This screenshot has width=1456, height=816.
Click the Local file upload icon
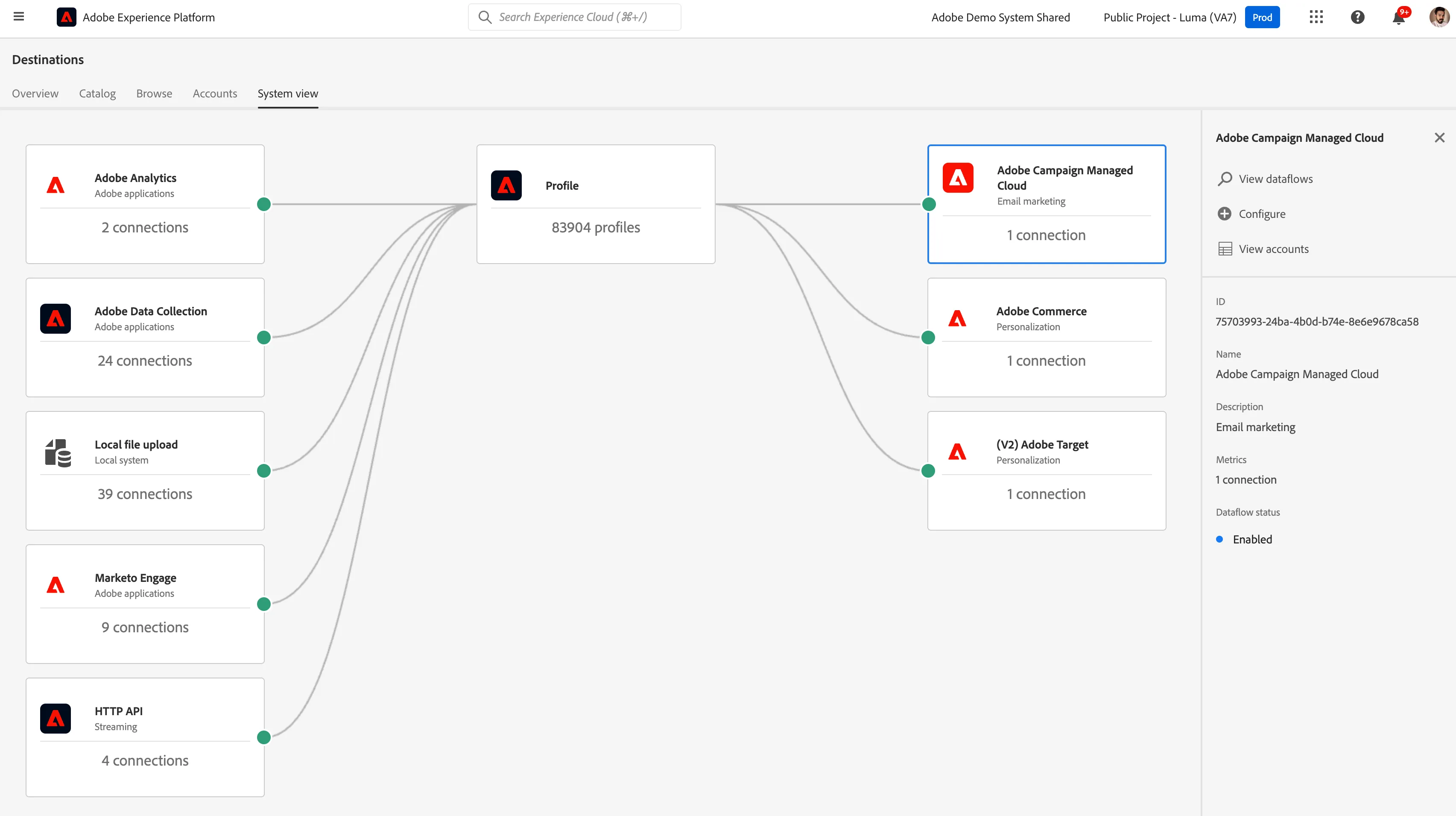coord(58,452)
